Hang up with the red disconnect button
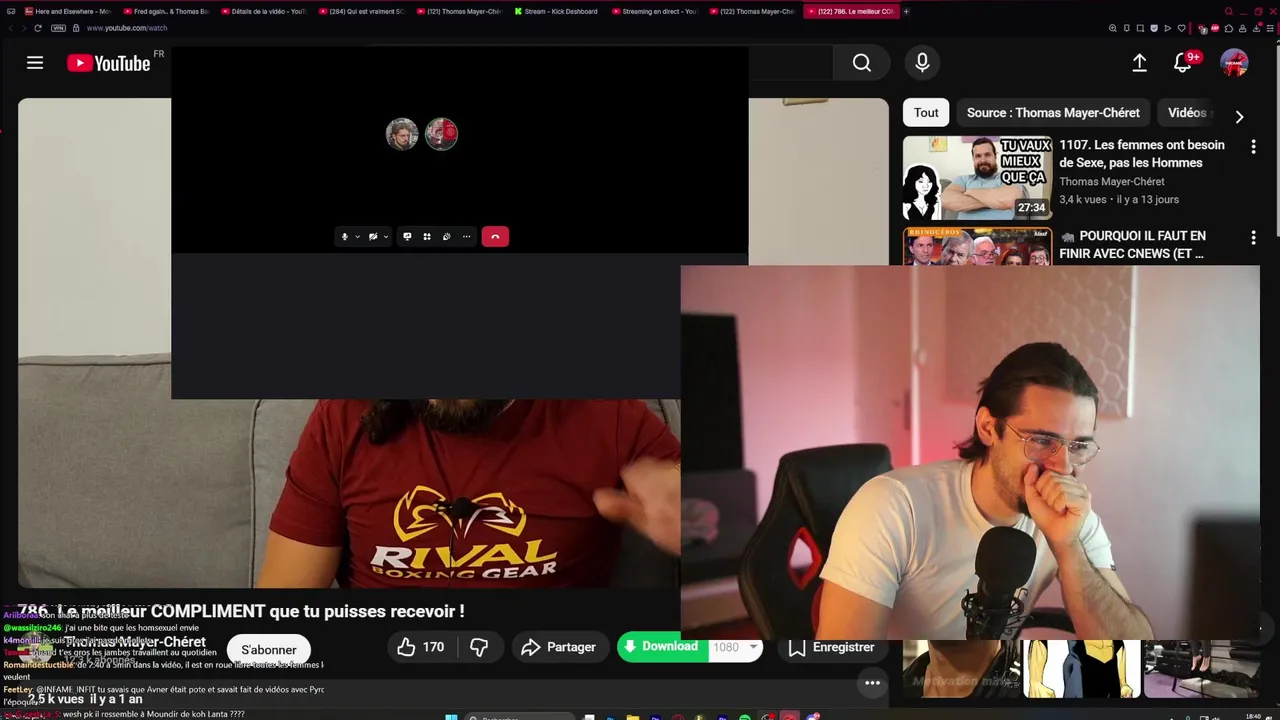1280x720 pixels. tap(495, 237)
